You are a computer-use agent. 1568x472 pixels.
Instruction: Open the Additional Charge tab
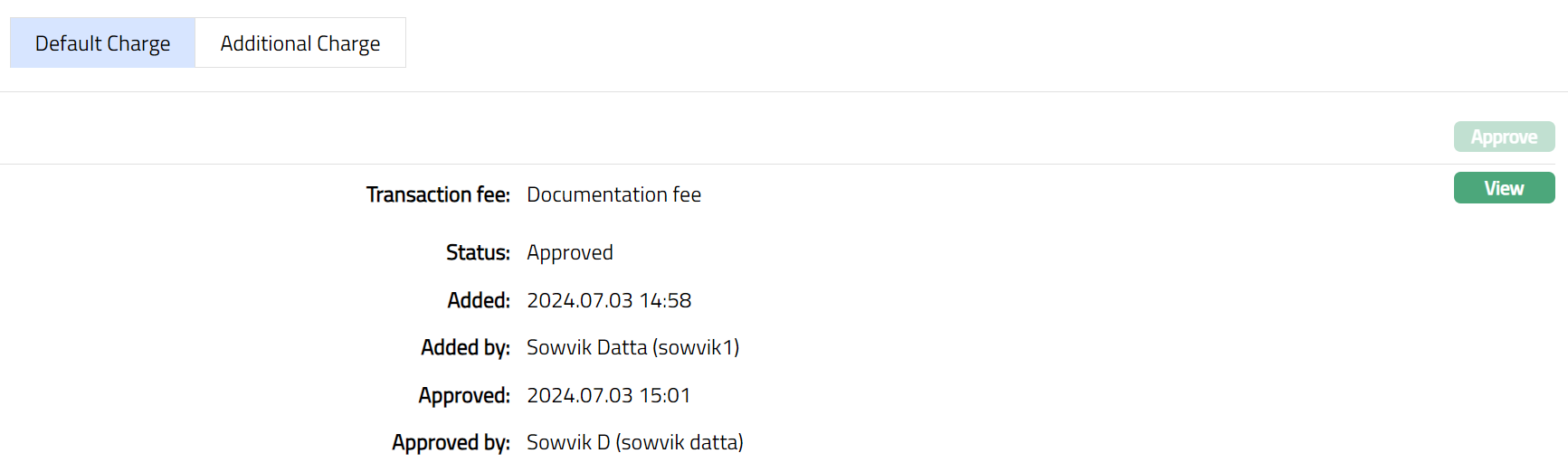(299, 43)
